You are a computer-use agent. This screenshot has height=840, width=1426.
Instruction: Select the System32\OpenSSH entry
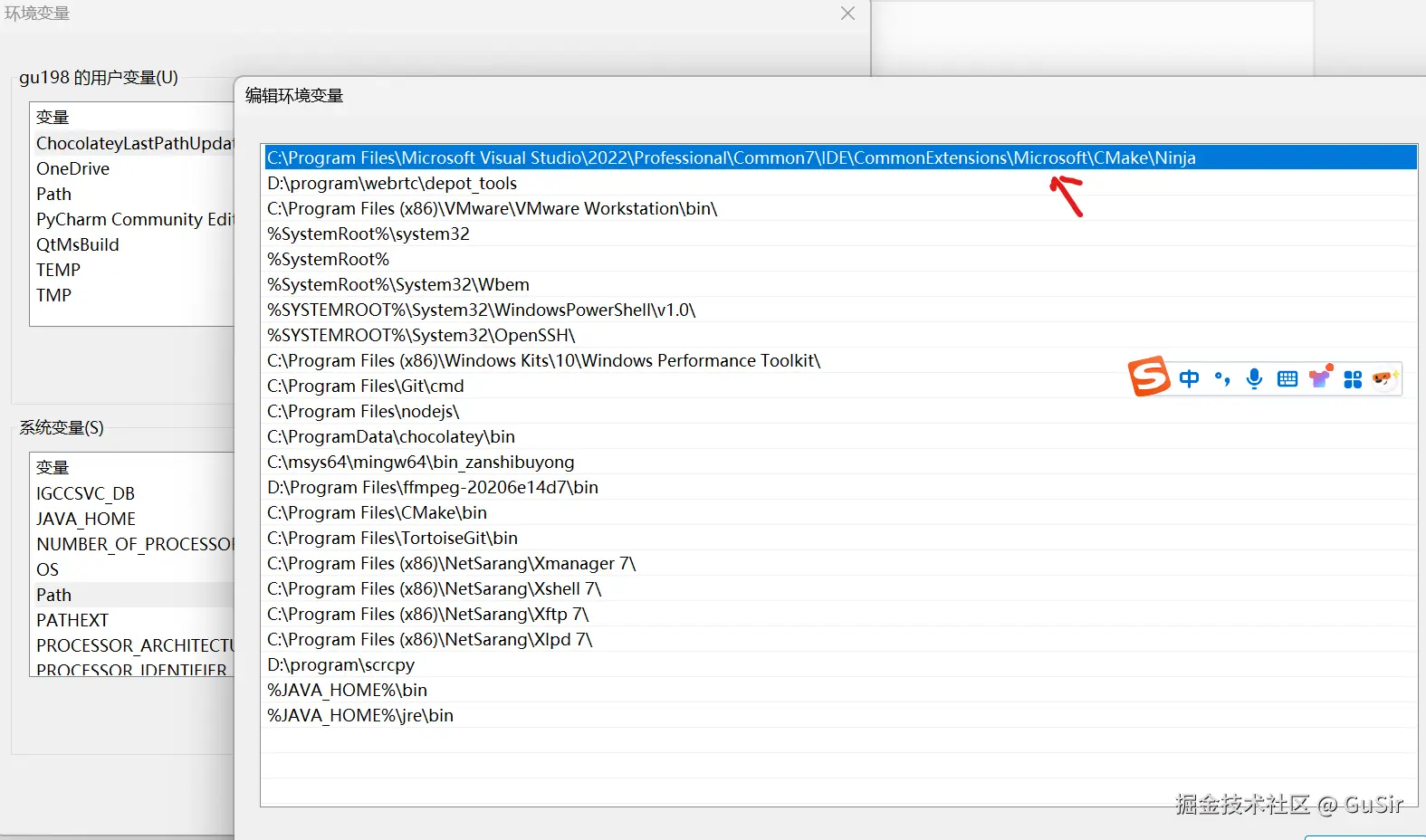tap(839, 335)
